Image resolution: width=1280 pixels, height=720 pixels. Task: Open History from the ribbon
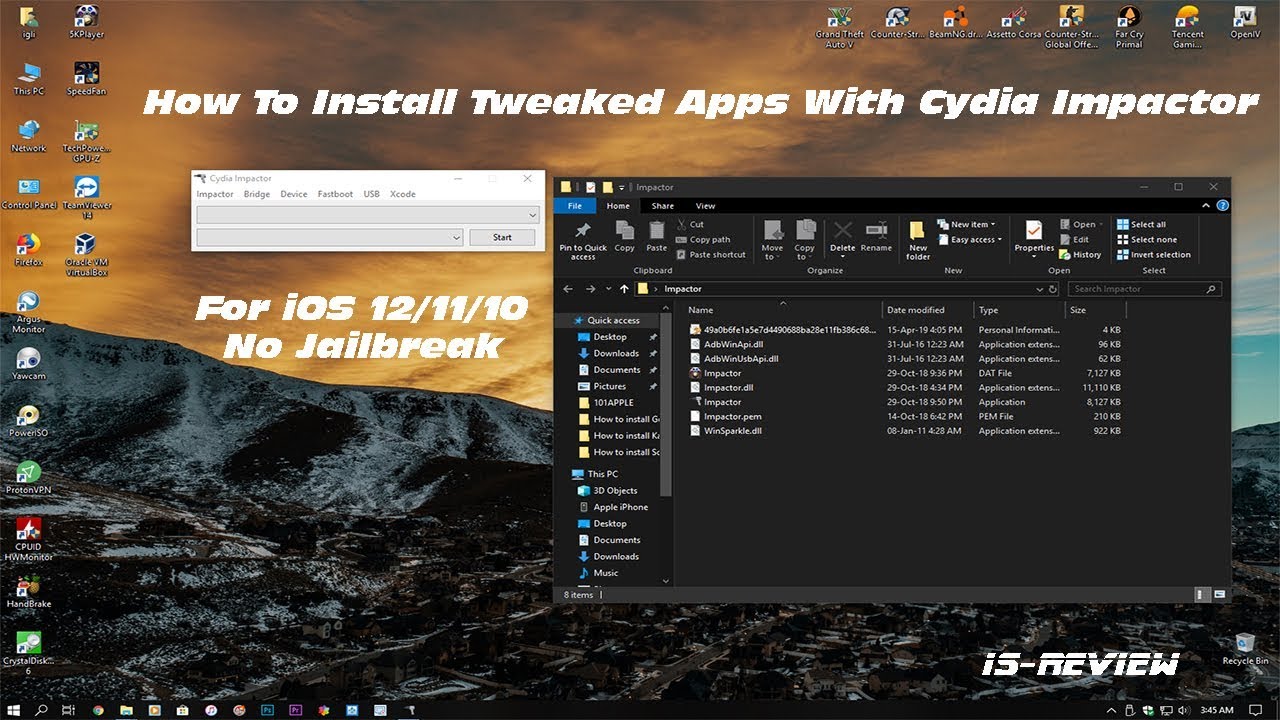(1080, 255)
